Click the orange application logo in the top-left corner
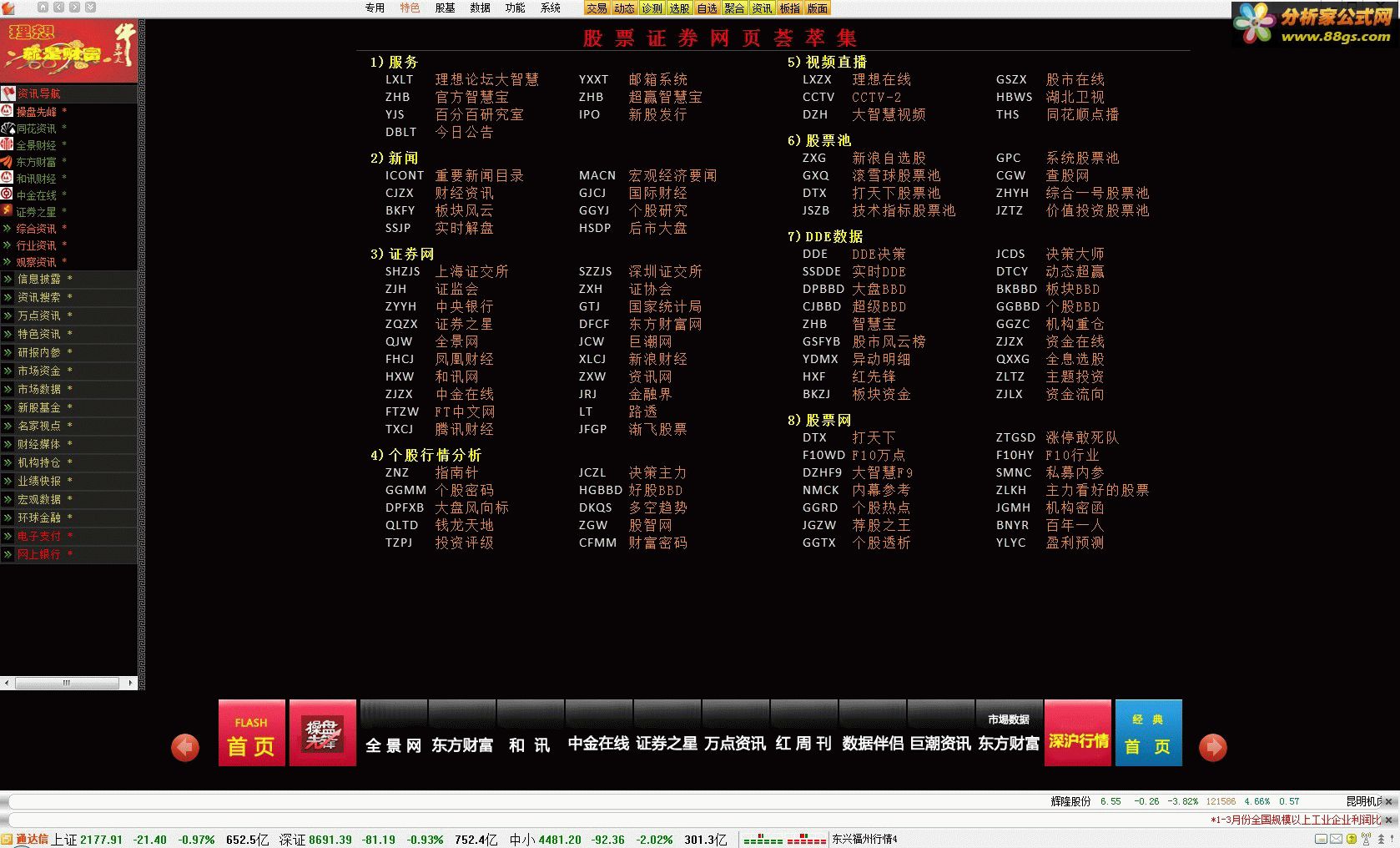Viewport: 1400px width, 848px height. point(9,8)
